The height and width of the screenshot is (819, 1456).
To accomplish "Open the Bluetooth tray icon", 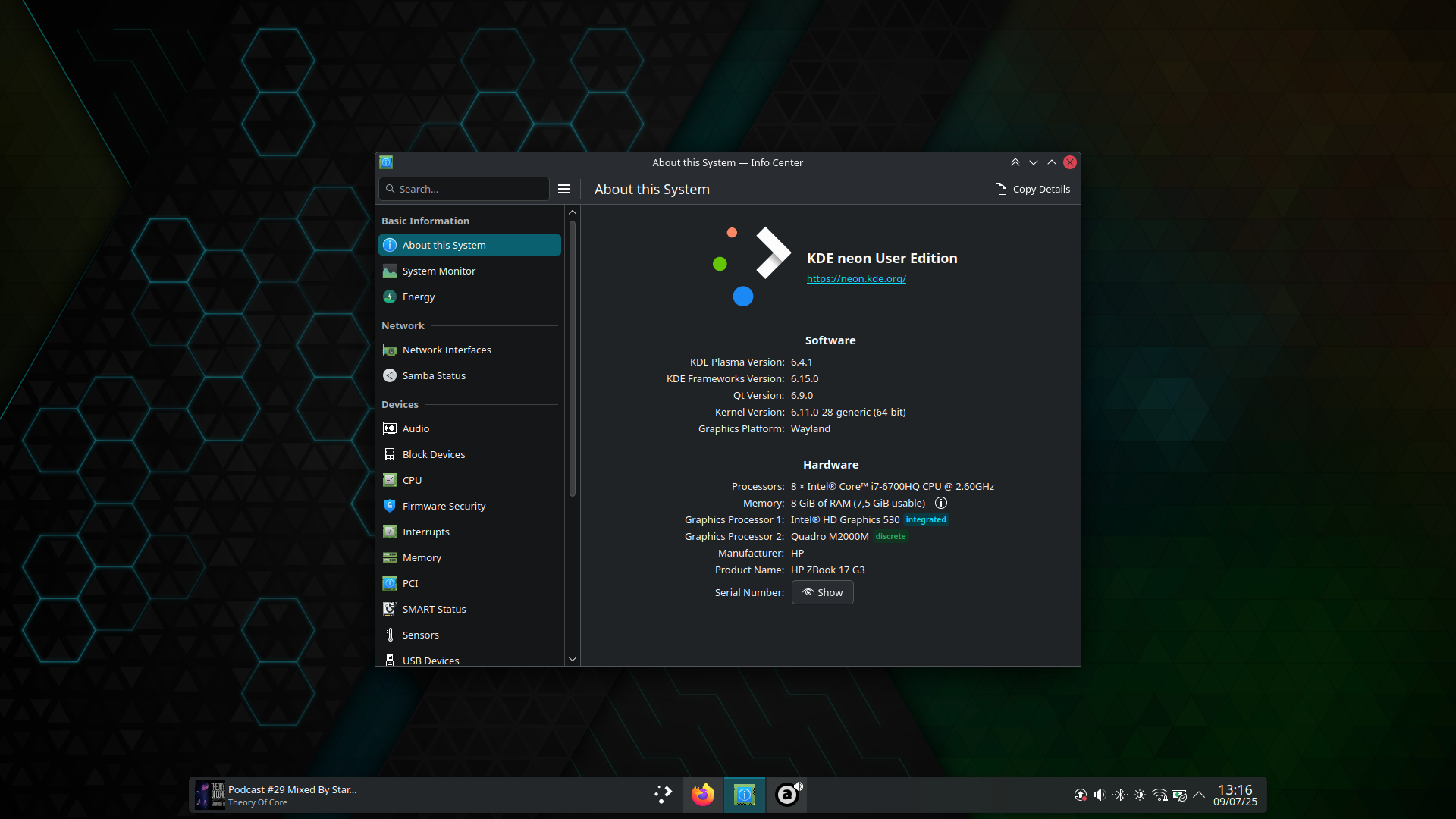I will click(1120, 795).
